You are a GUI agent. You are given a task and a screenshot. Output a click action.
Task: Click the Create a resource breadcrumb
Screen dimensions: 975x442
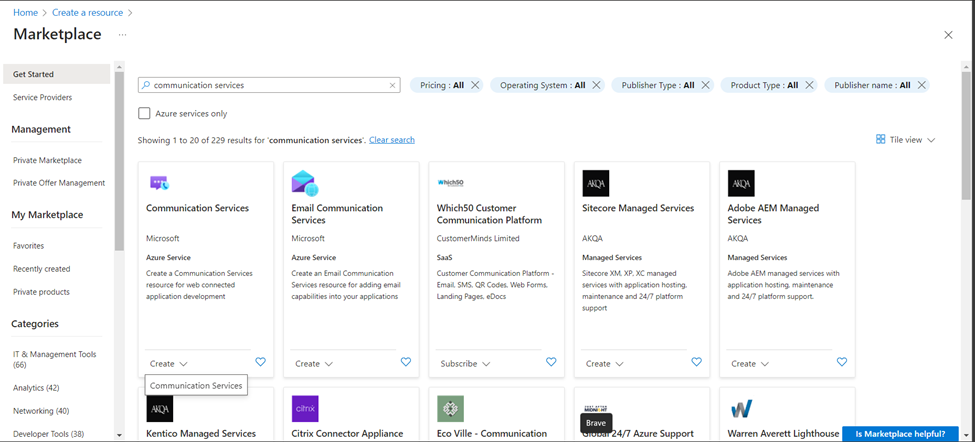pyautogui.click(x=87, y=12)
